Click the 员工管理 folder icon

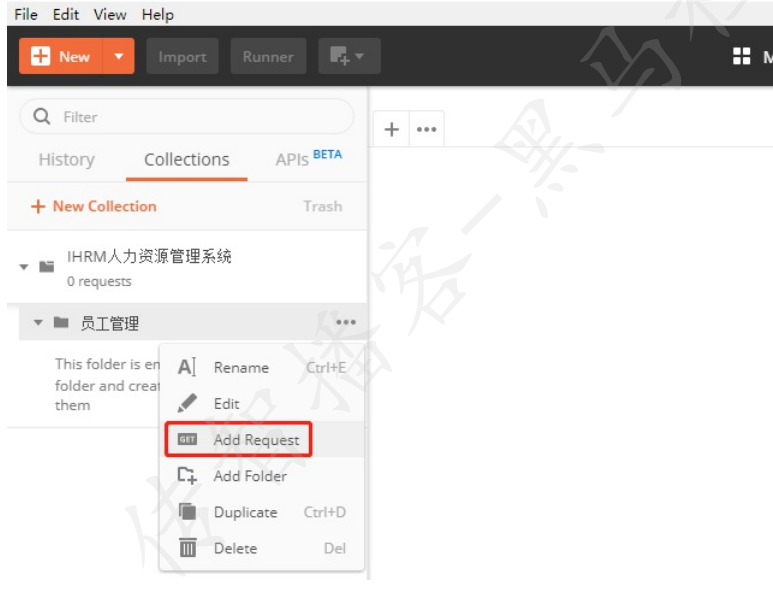click(61, 322)
